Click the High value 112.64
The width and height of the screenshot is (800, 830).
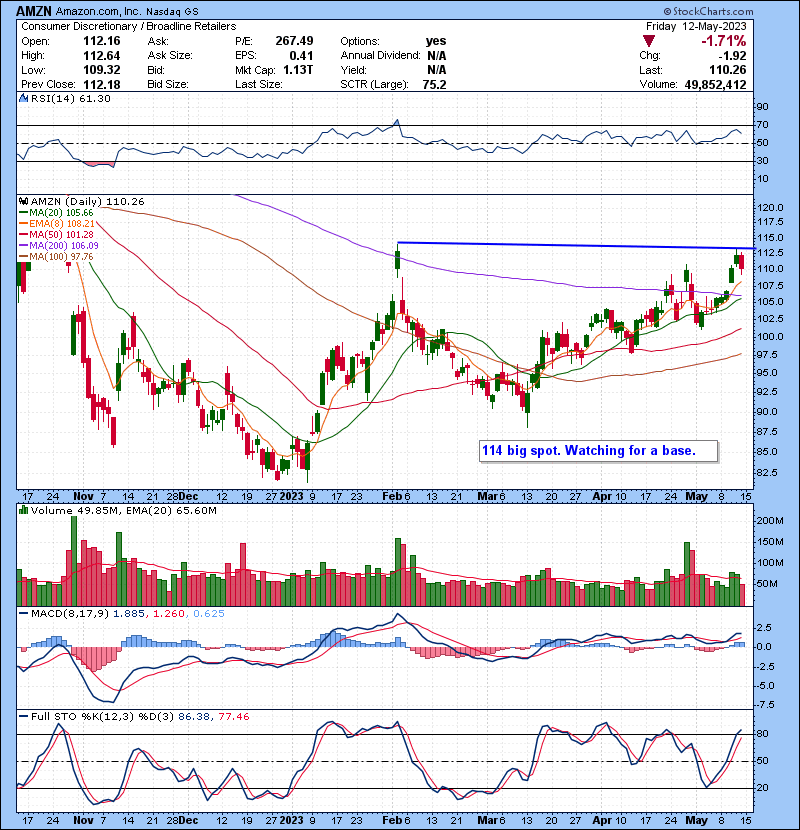tap(102, 56)
